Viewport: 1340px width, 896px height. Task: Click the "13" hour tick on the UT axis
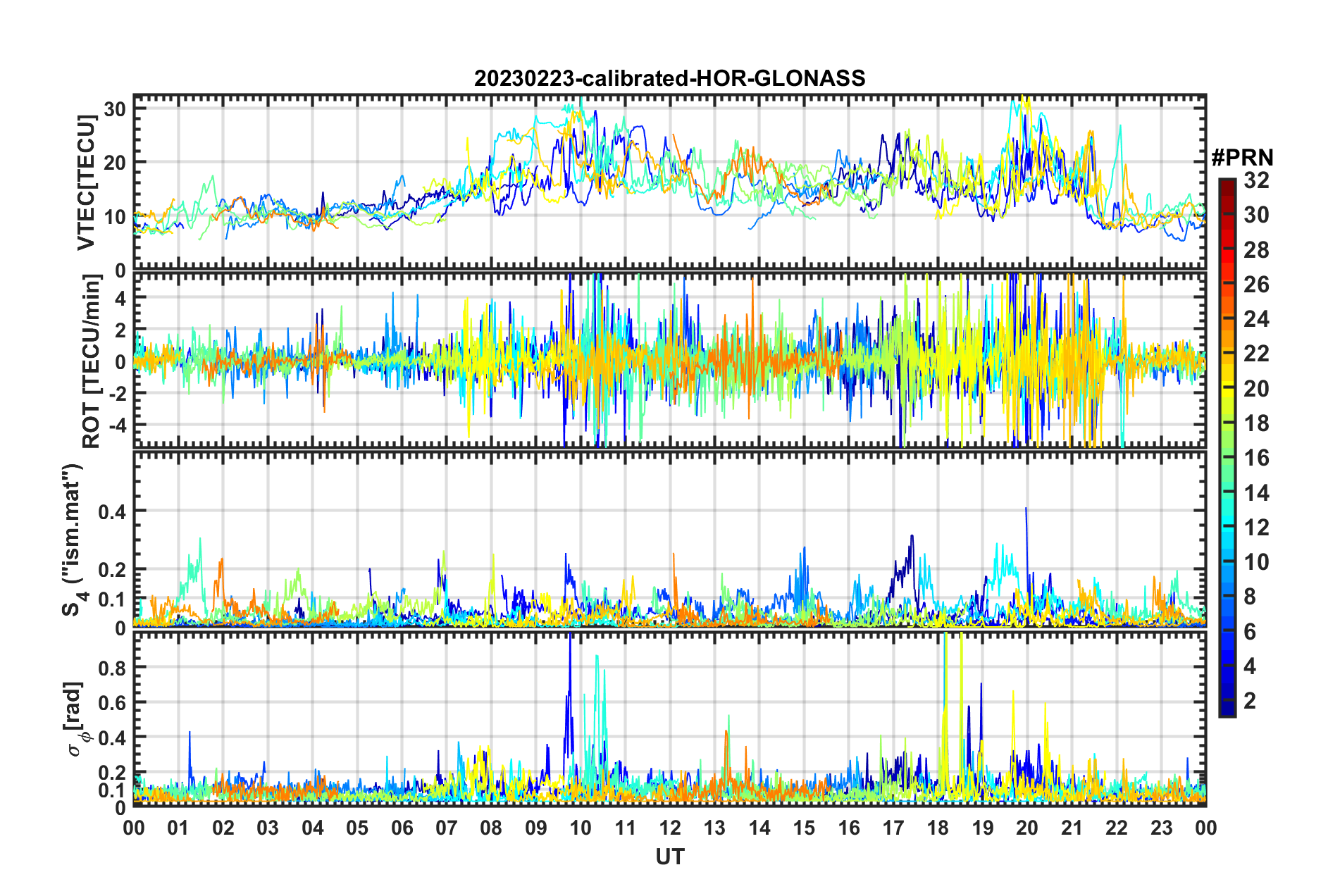coord(714,827)
